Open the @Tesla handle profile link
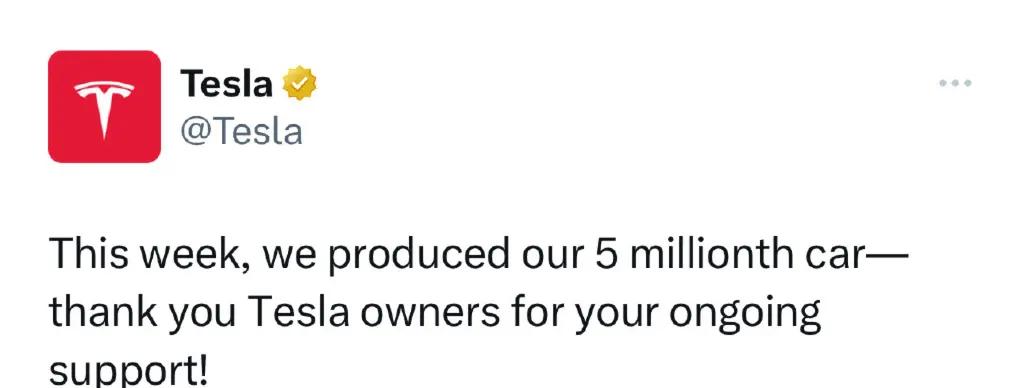The height and width of the screenshot is (388, 1024). (241, 132)
